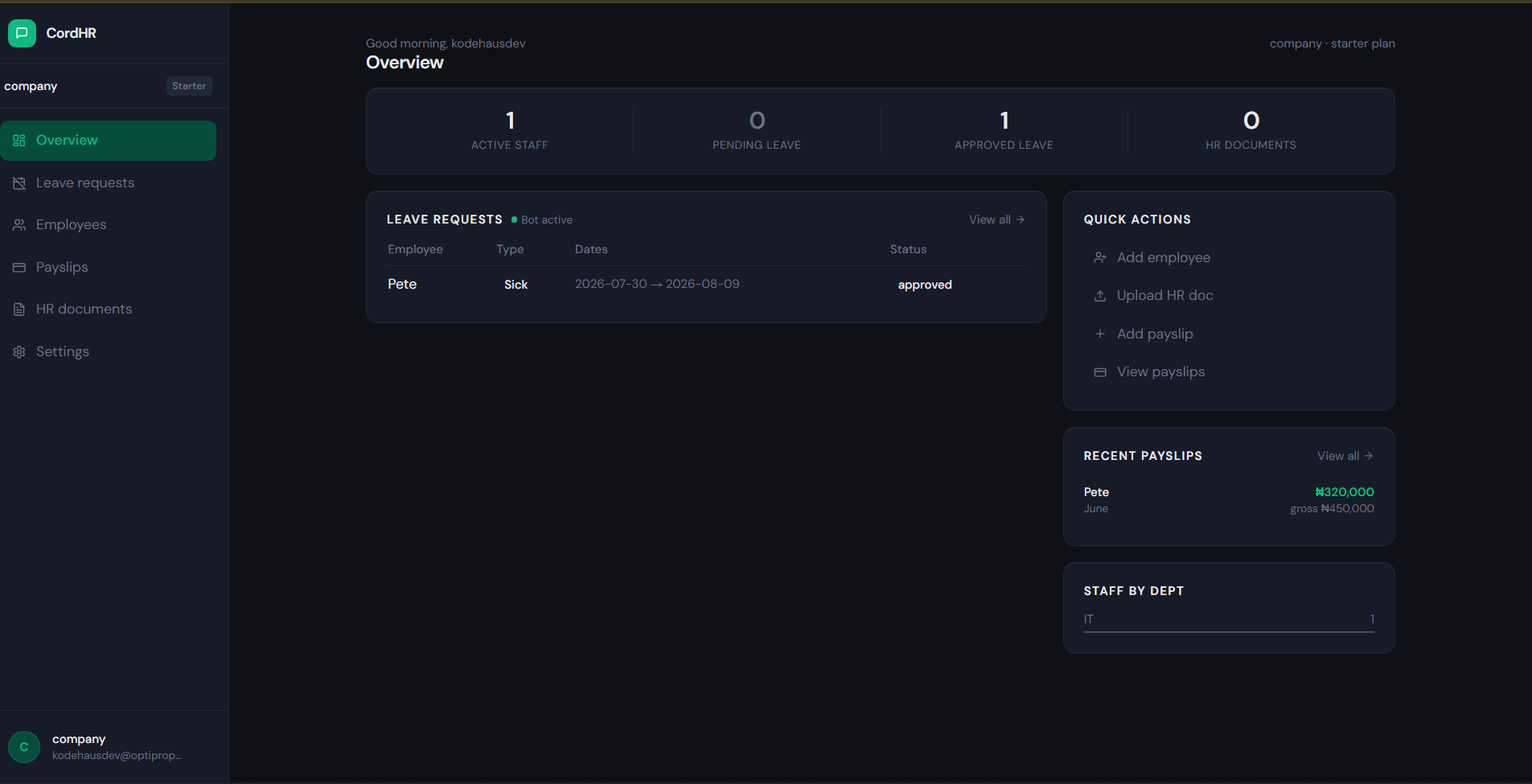
Task: Click the Payslips card icon in sidebar
Action: (19, 267)
